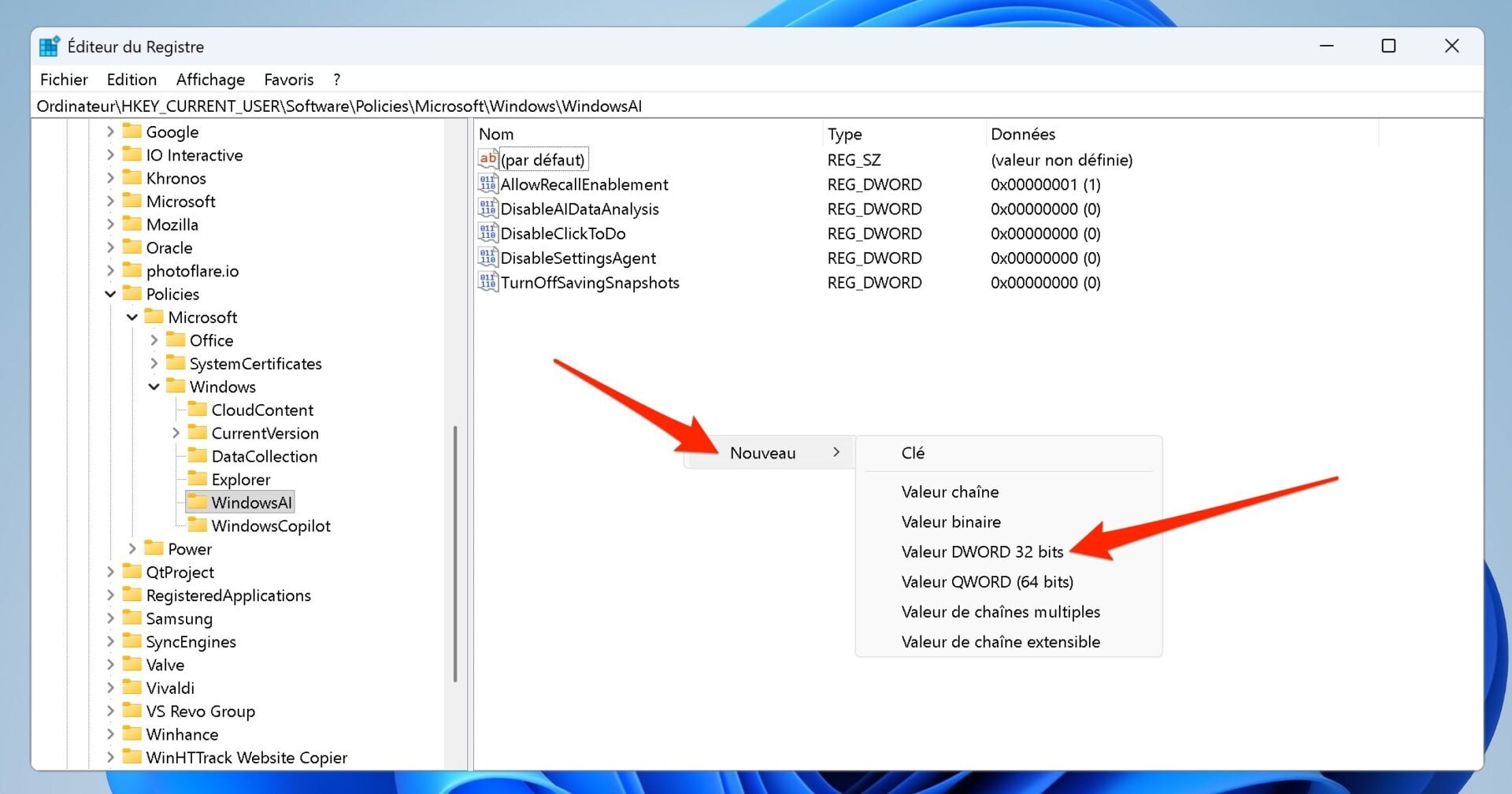
Task: Open the Edition menu
Action: [x=132, y=80]
